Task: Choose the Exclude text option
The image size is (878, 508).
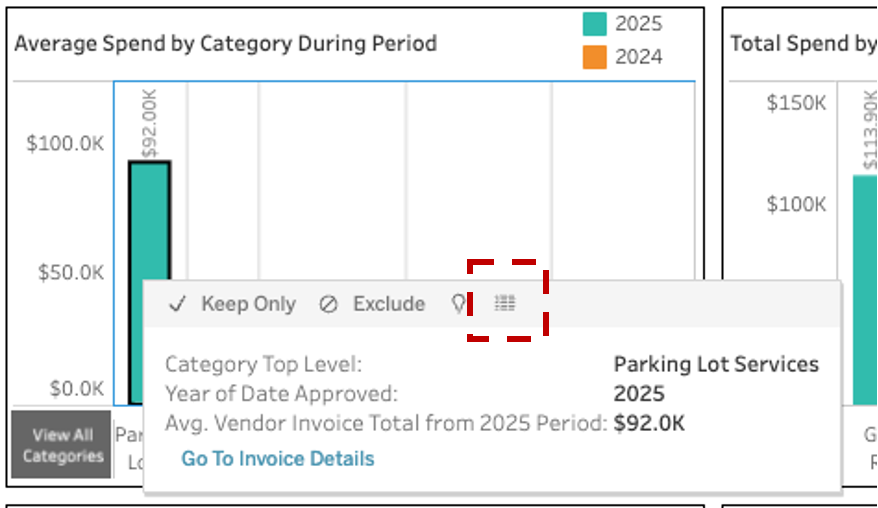Action: click(x=389, y=304)
